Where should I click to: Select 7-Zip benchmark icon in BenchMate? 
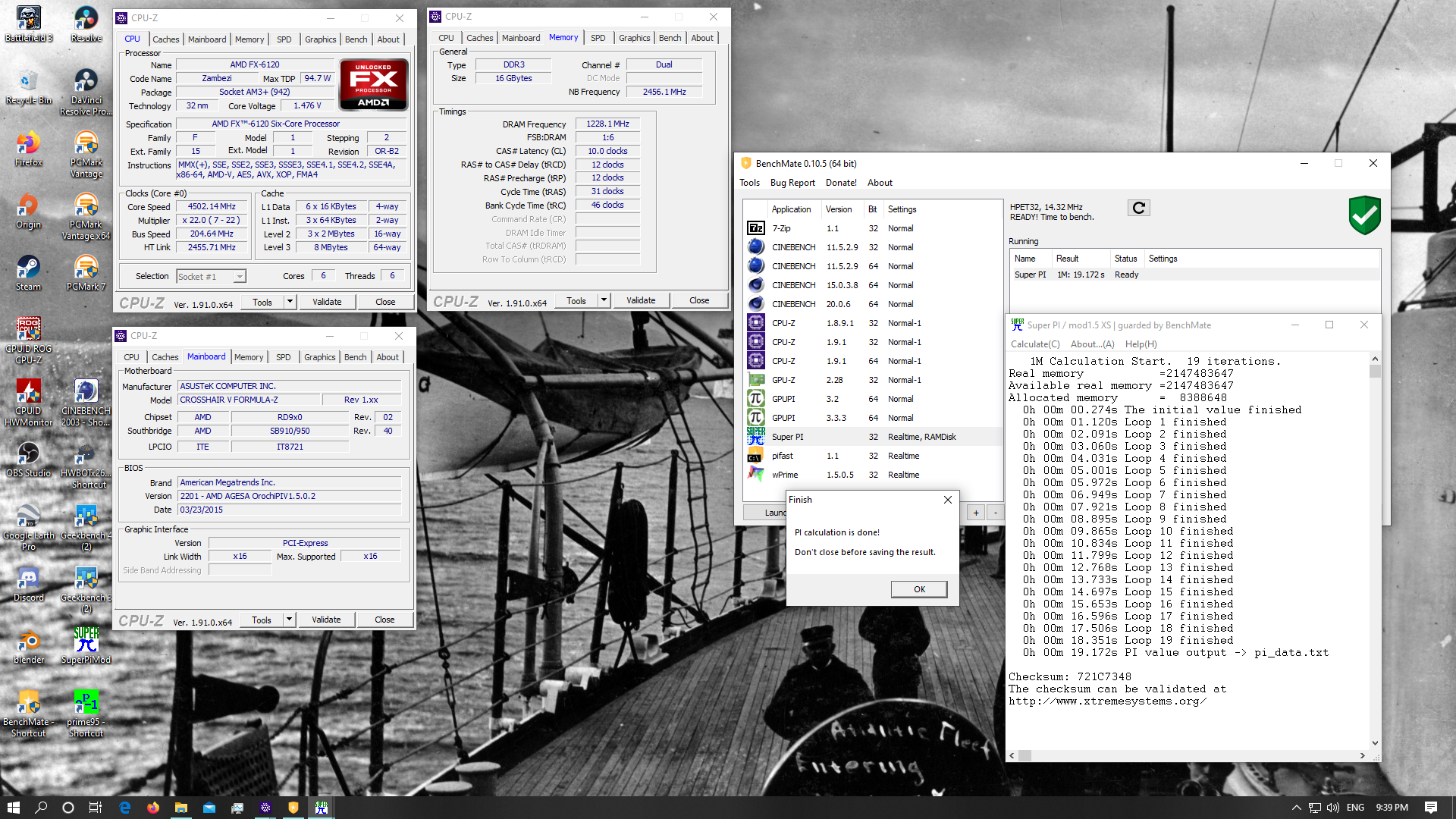coord(756,228)
